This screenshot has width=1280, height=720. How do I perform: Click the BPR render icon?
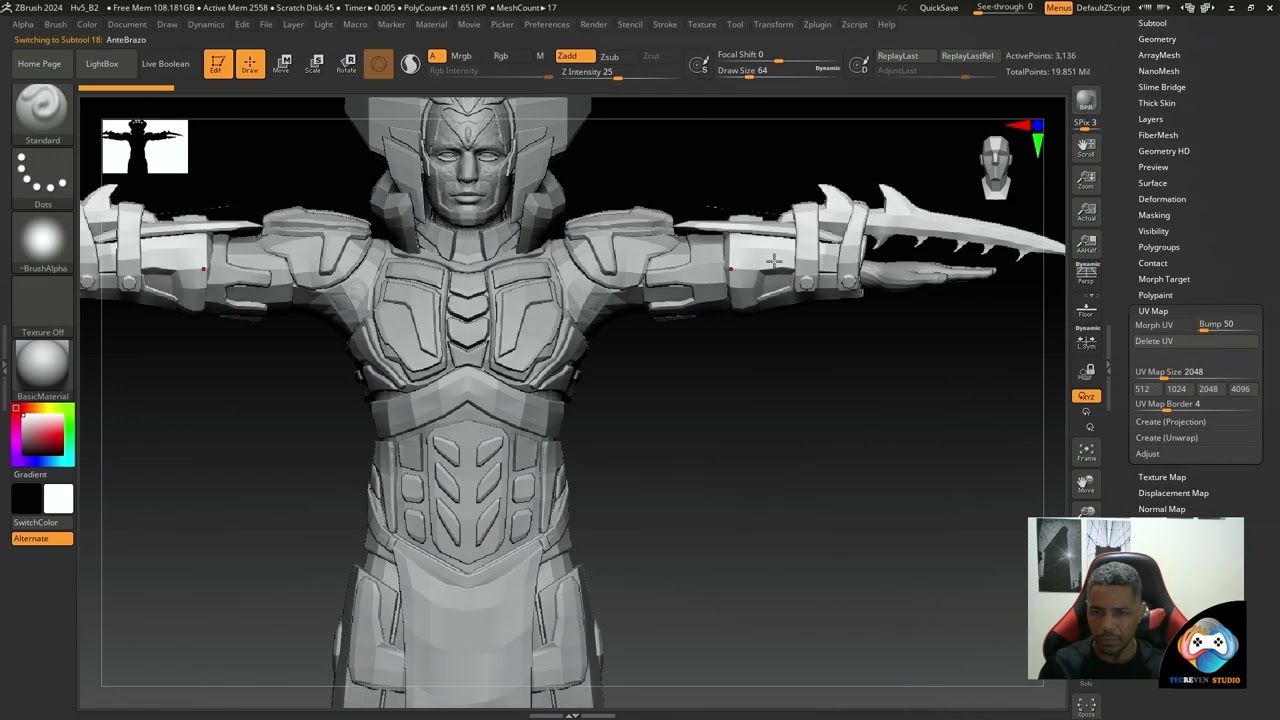tap(1086, 102)
